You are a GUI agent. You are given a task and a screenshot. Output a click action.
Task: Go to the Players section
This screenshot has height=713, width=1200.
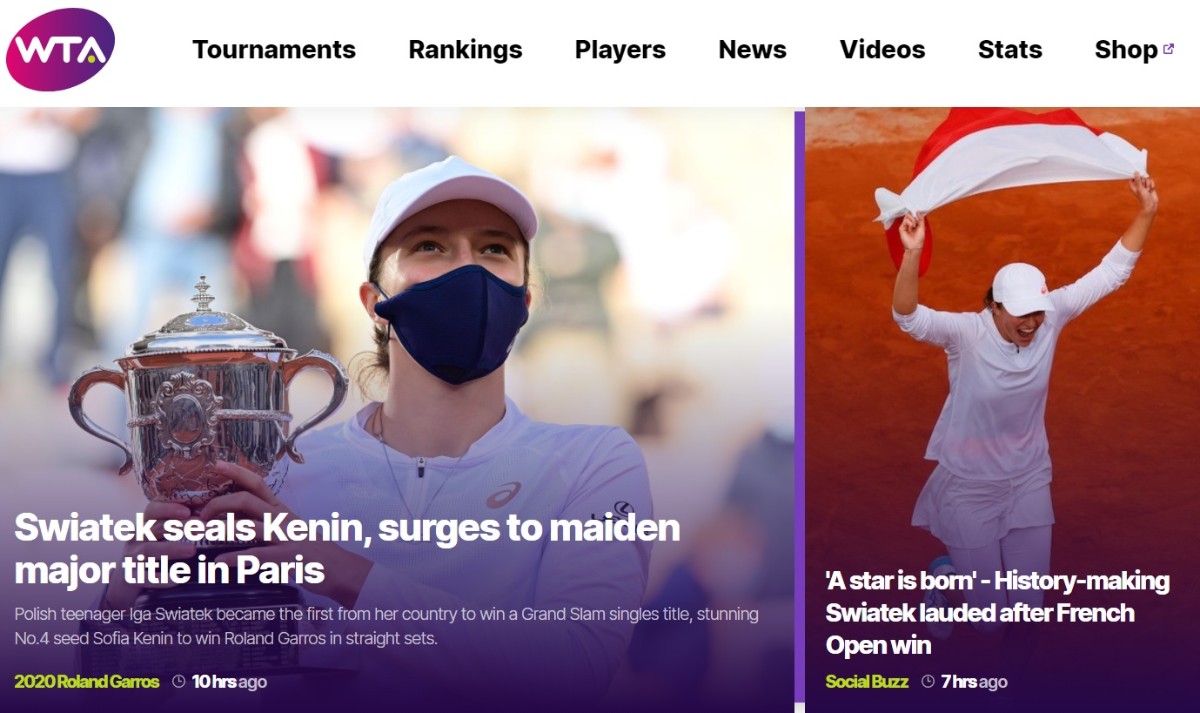620,50
